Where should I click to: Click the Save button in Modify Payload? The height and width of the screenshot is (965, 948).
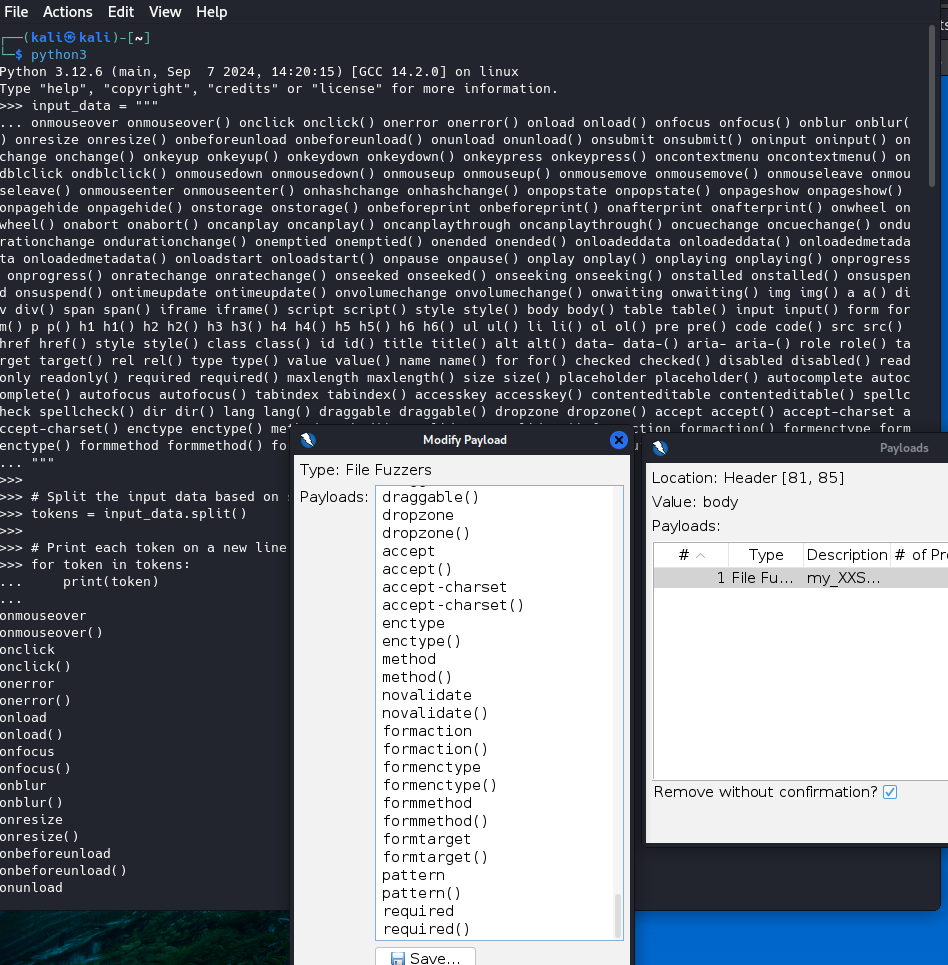click(x=425, y=957)
